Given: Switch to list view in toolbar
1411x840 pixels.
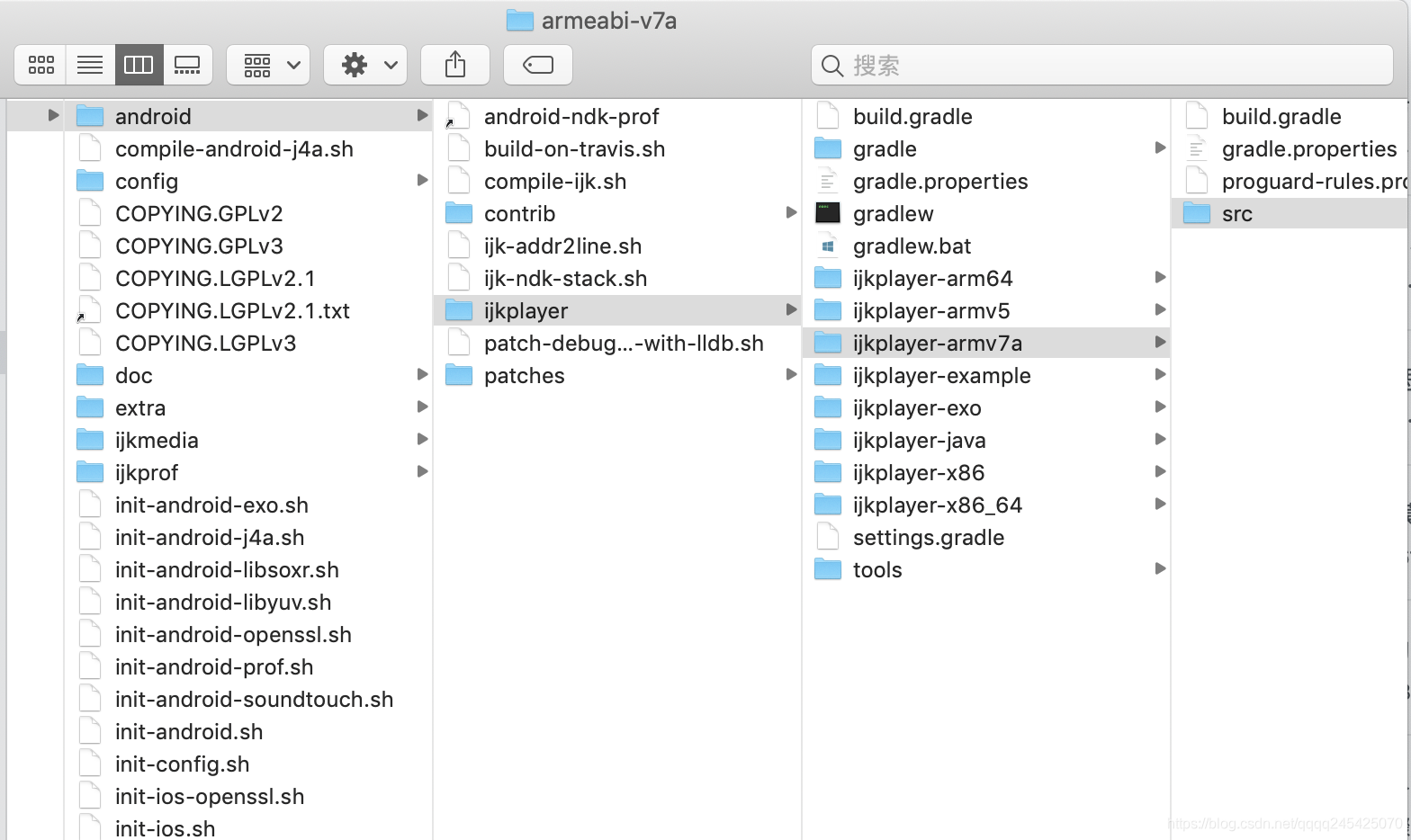Looking at the screenshot, I should coord(90,65).
